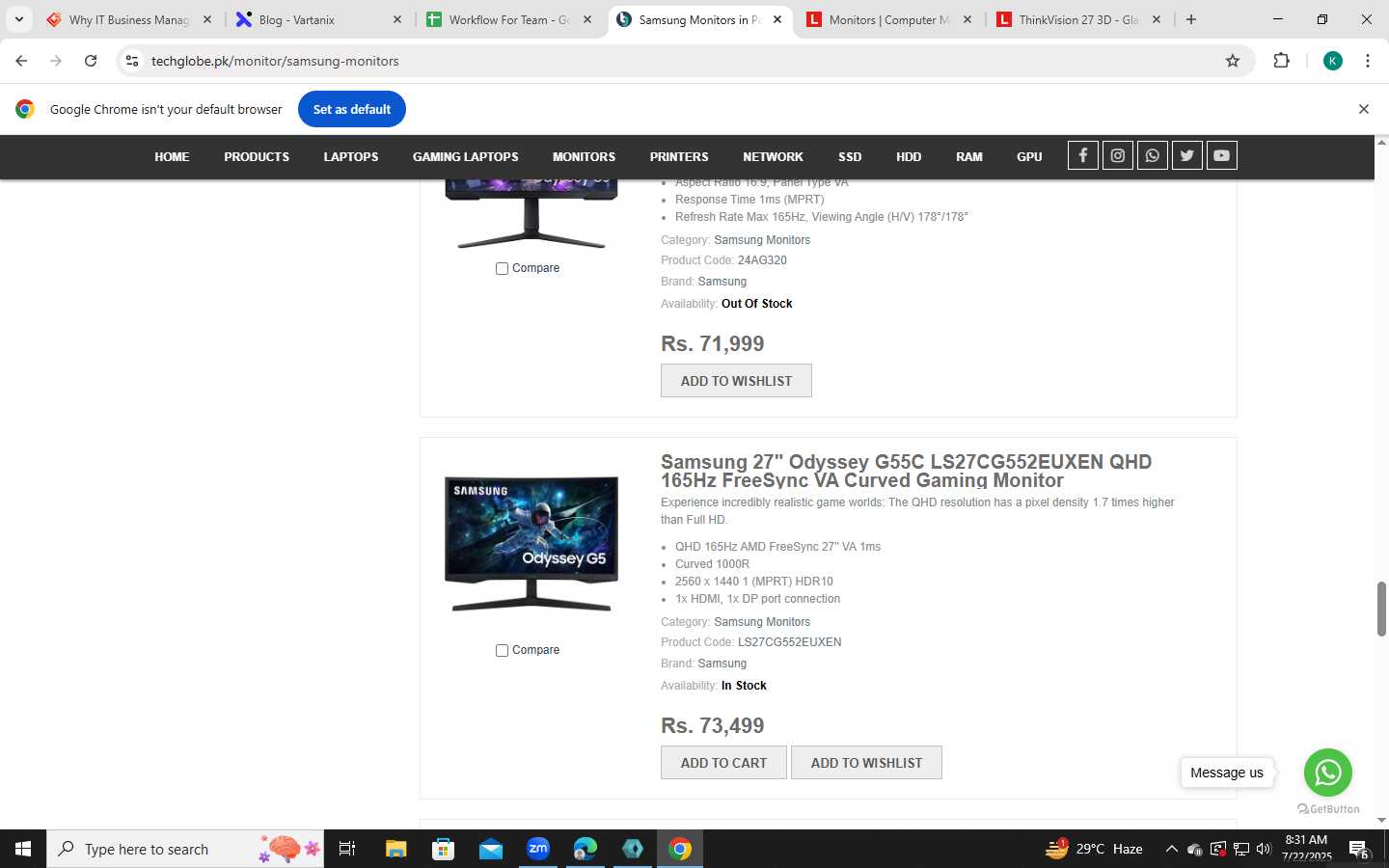Open SSD menu item
Viewport: 1389px width, 868px height.
point(850,156)
